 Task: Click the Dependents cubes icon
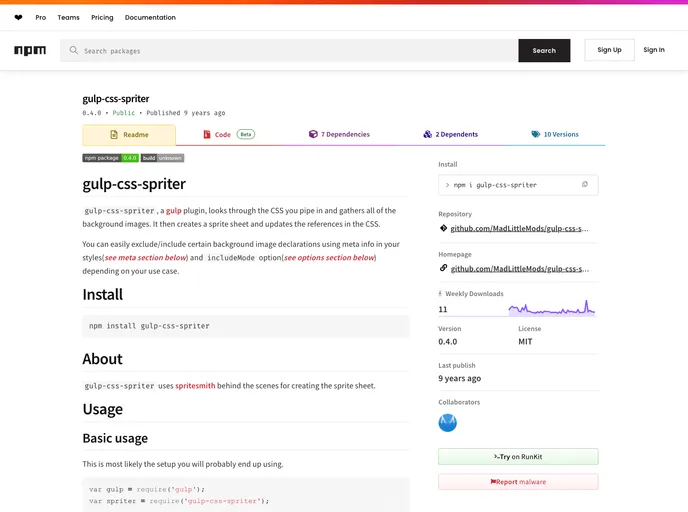click(427, 134)
